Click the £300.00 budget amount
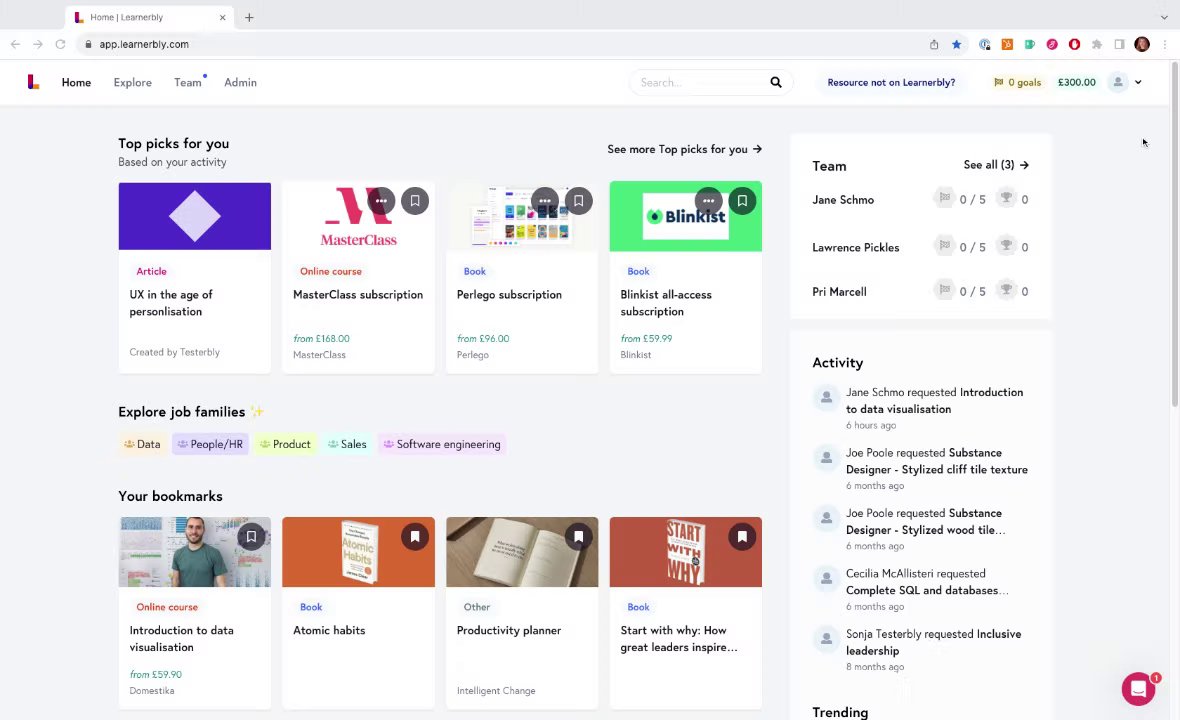Viewport: 1180px width, 720px height. (1076, 82)
